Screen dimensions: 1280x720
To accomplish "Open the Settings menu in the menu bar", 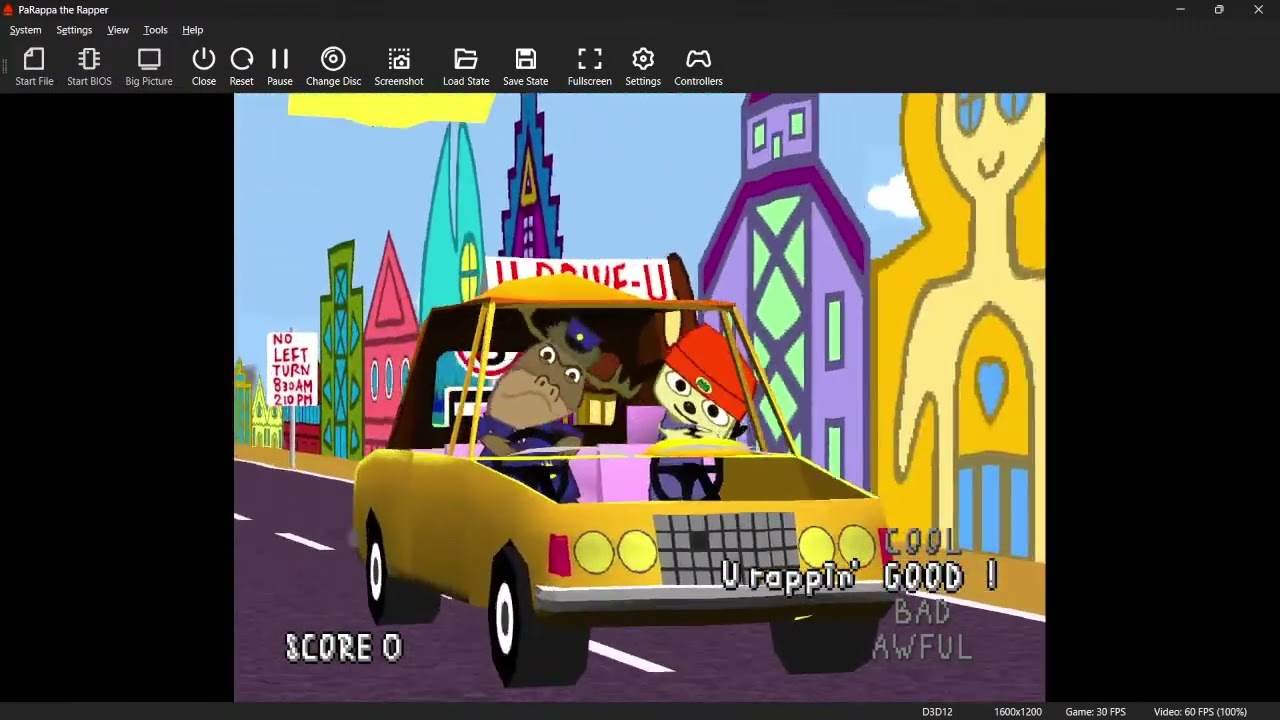I will pyautogui.click(x=74, y=30).
